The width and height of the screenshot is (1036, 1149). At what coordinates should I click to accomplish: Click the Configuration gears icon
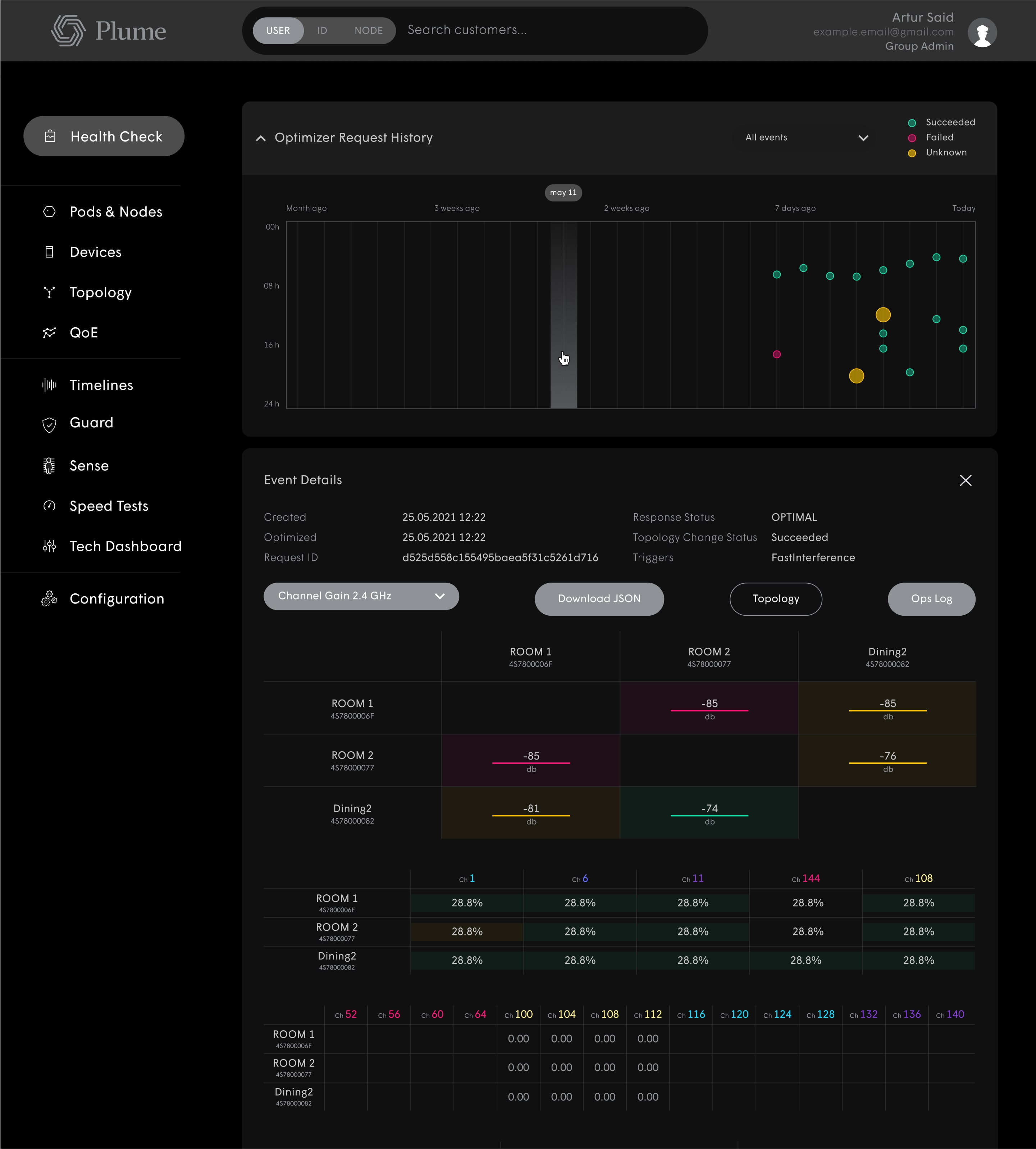click(50, 599)
